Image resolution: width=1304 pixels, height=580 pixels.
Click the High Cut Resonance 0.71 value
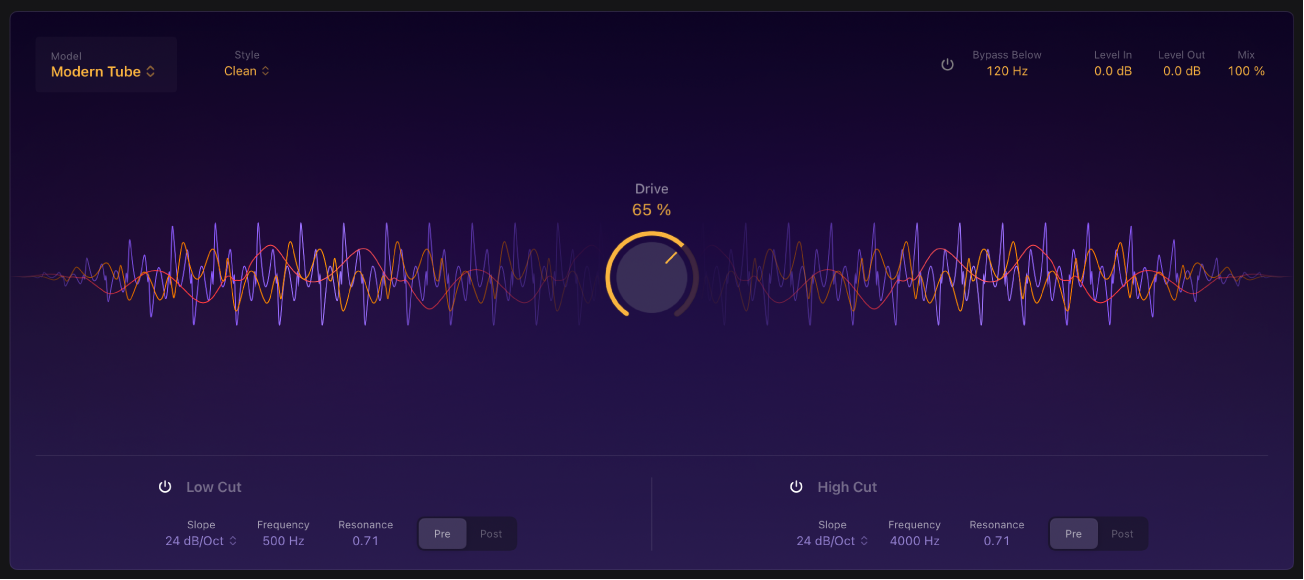pos(996,541)
